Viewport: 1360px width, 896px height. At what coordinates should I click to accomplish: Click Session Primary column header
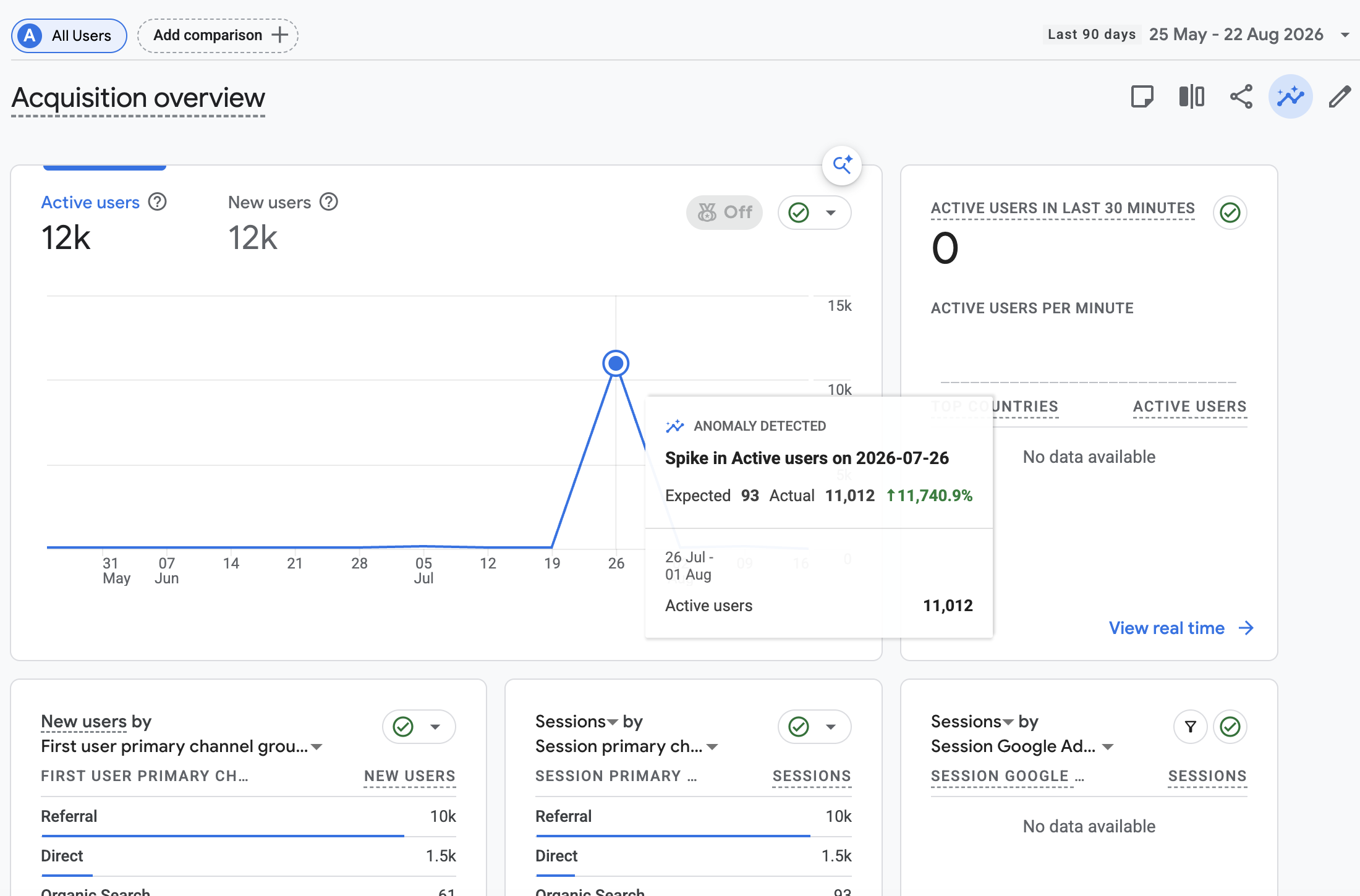click(x=616, y=776)
